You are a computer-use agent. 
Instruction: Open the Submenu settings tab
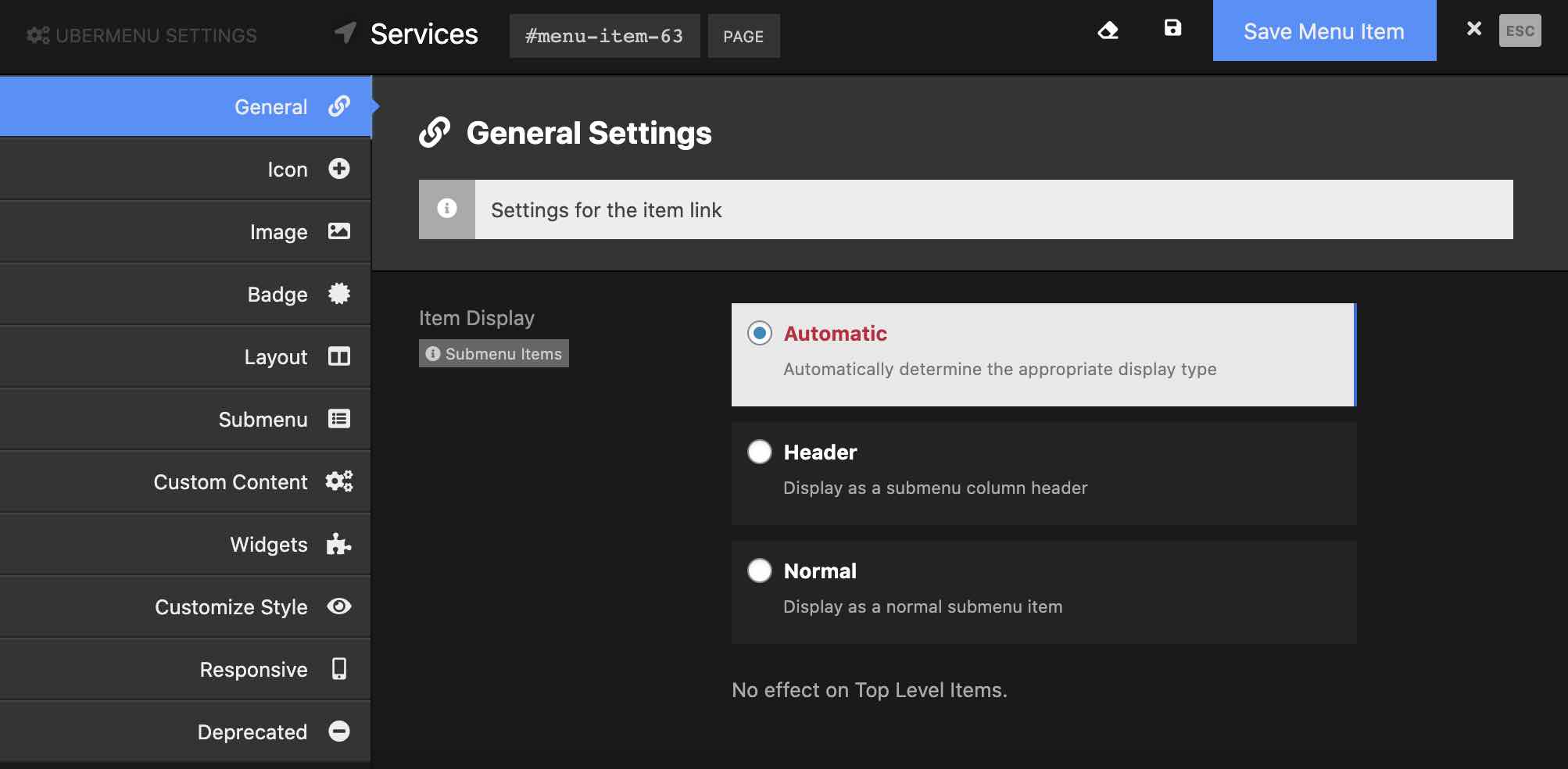pyautogui.click(x=263, y=420)
